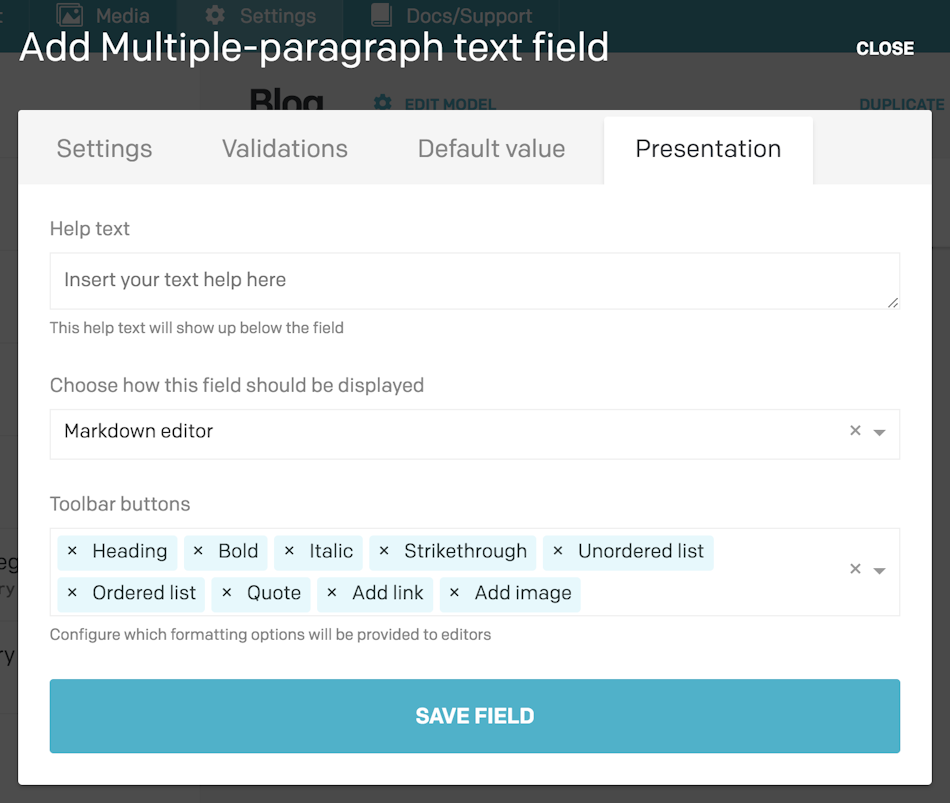Open the Validations tab
Viewport: 950px width, 803px height.
[284, 148]
